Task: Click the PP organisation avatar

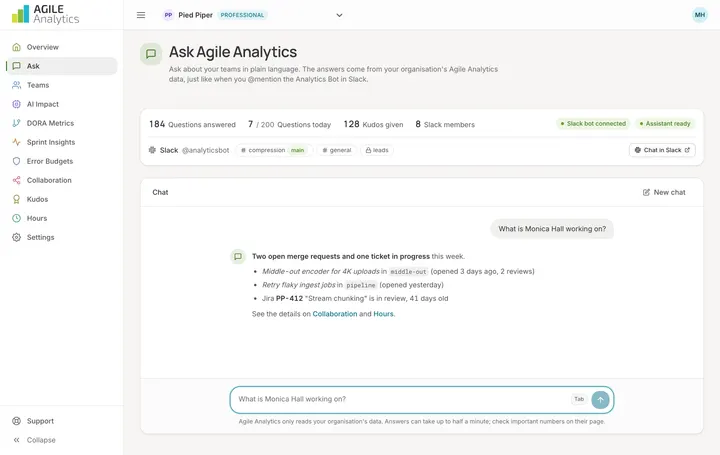Action: click(x=169, y=15)
